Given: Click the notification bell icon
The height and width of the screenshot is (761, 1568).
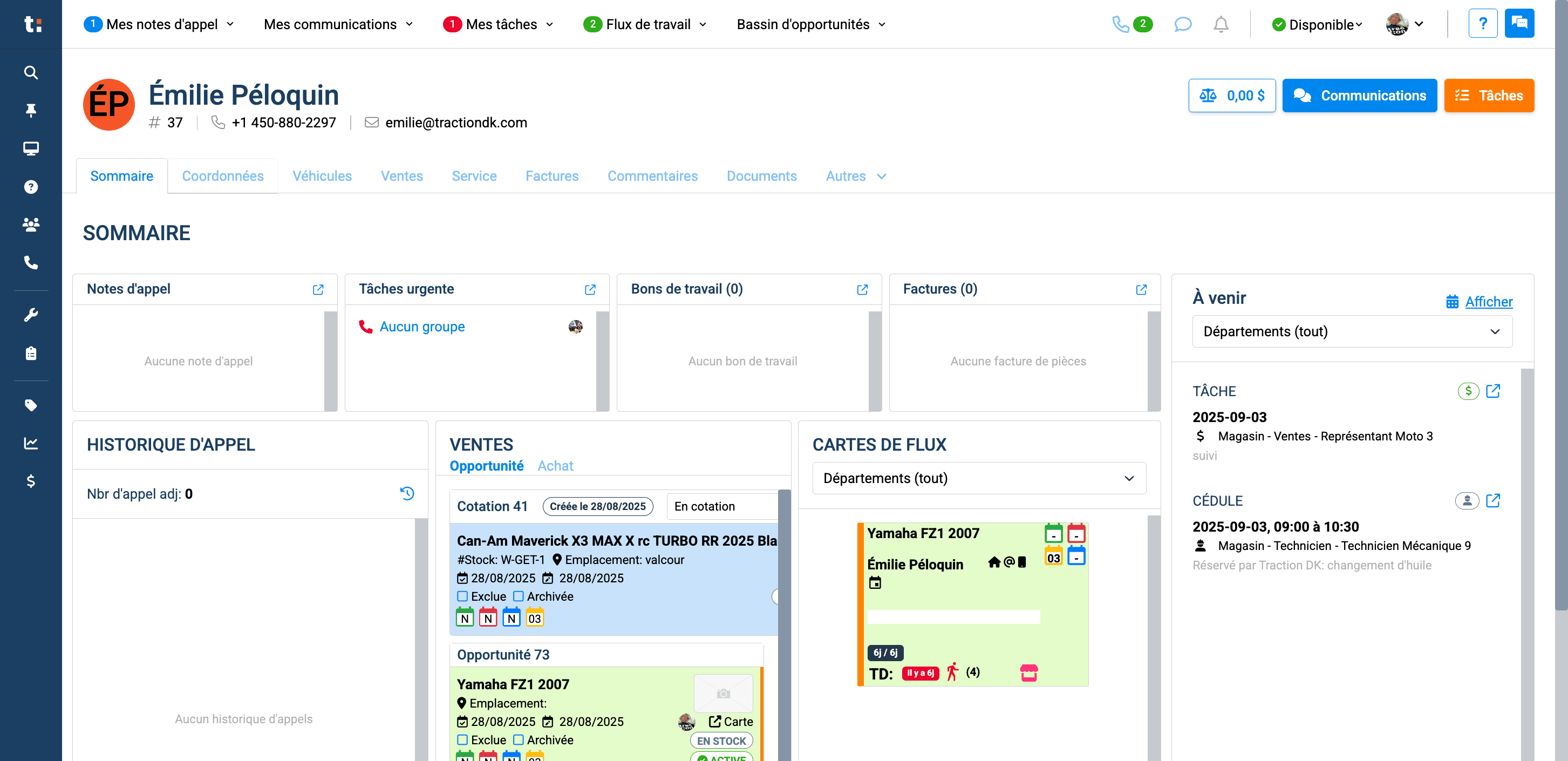Looking at the screenshot, I should [1221, 24].
